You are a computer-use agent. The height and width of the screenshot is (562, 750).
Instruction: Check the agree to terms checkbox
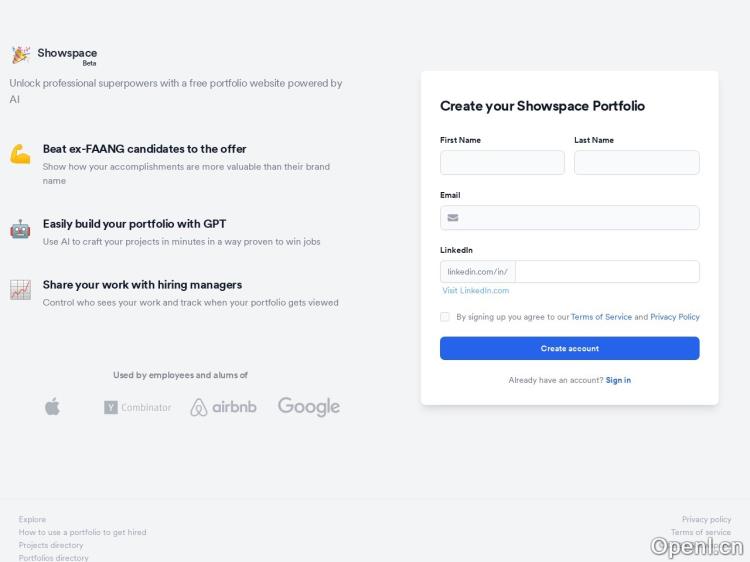point(445,317)
